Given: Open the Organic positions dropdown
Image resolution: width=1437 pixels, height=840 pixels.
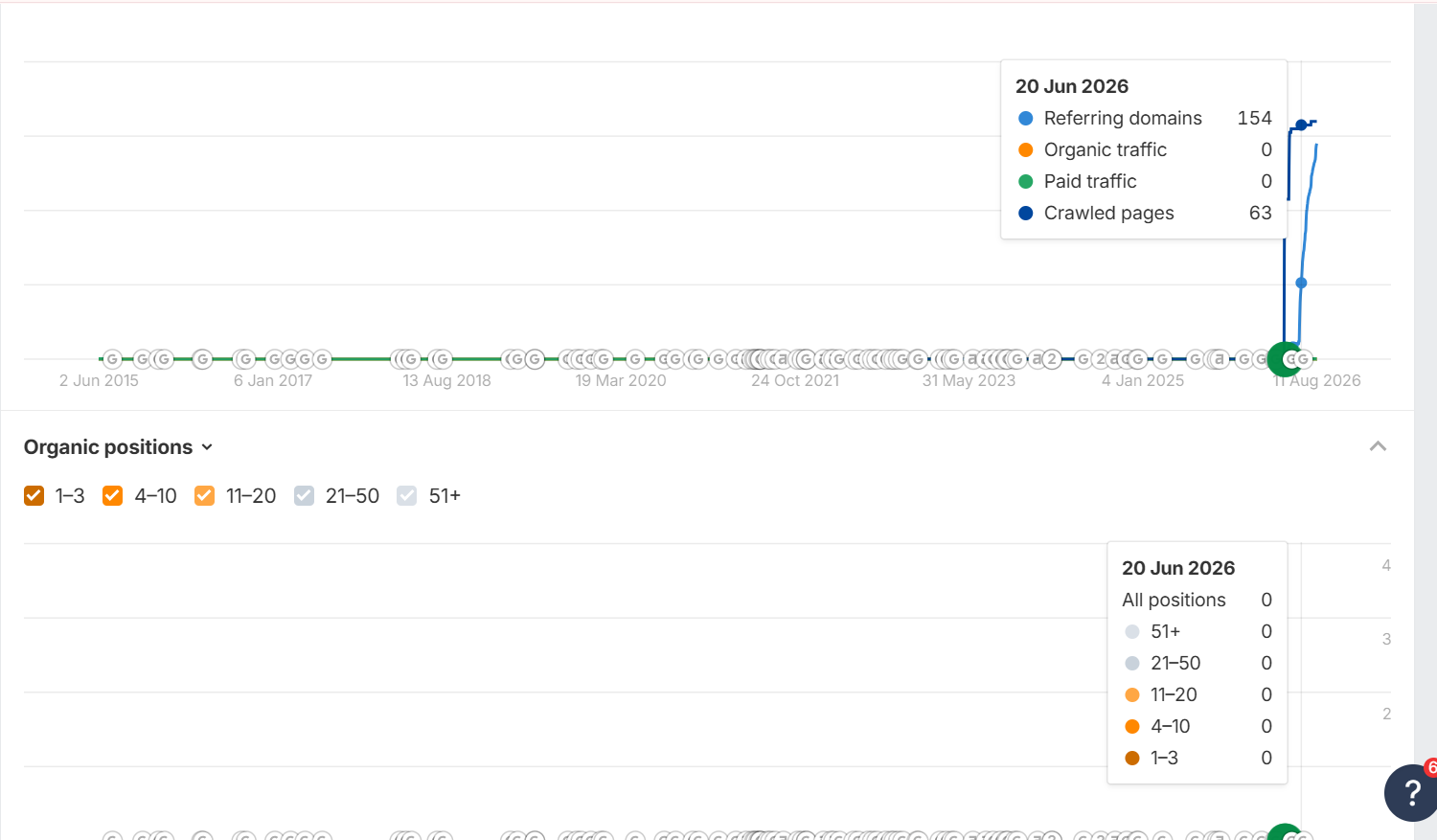Looking at the screenshot, I should tap(118, 447).
